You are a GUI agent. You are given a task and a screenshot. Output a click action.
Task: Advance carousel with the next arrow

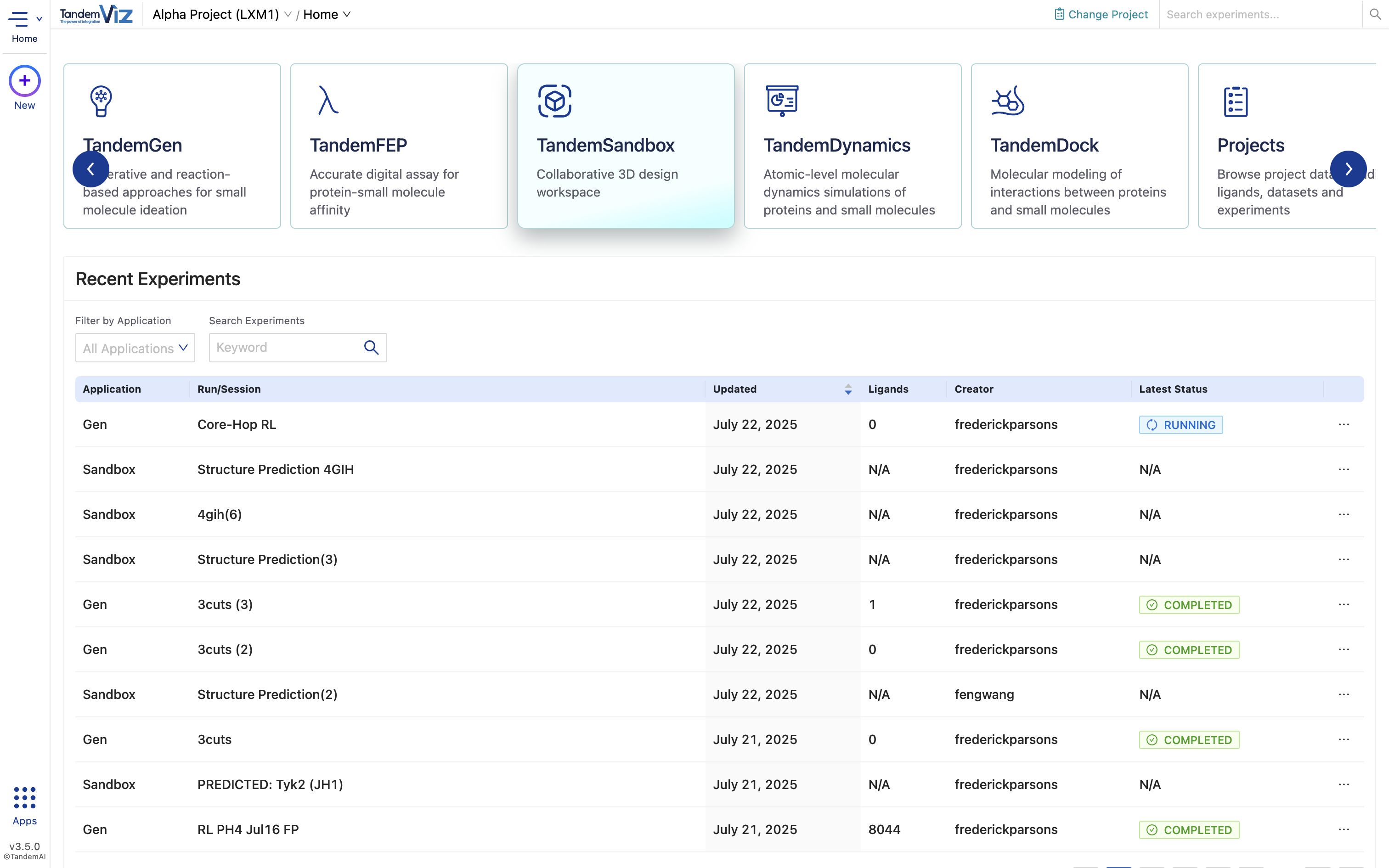pyautogui.click(x=1348, y=169)
